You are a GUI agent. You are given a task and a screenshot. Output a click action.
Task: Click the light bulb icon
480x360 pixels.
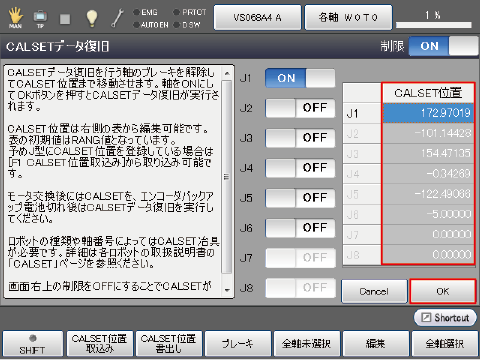click(92, 18)
